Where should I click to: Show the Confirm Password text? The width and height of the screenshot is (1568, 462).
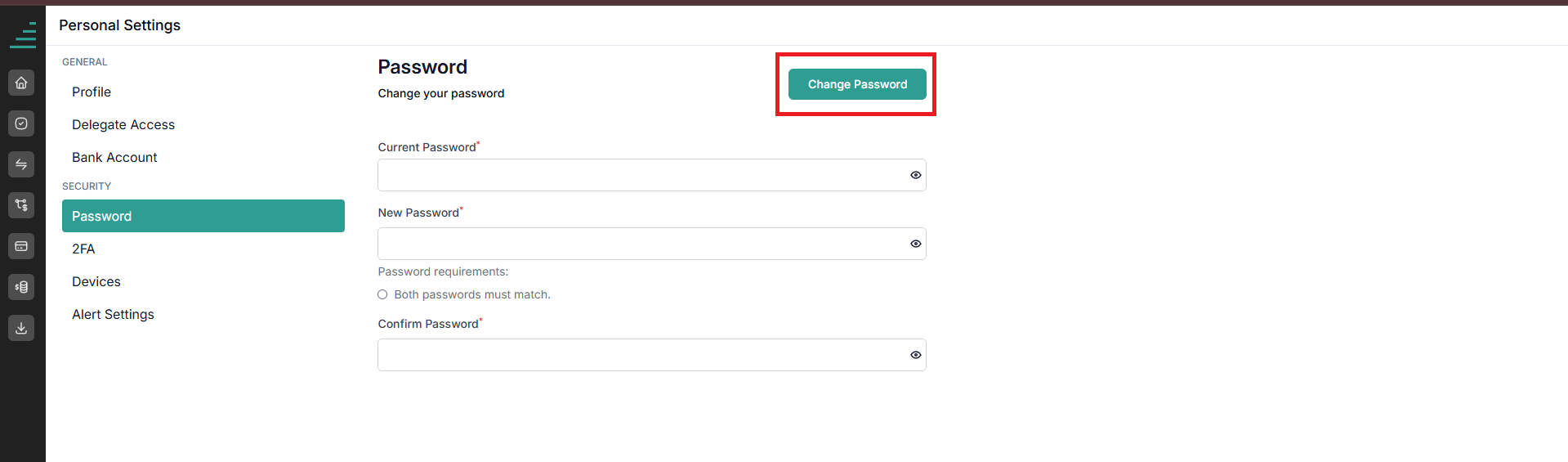[915, 355]
